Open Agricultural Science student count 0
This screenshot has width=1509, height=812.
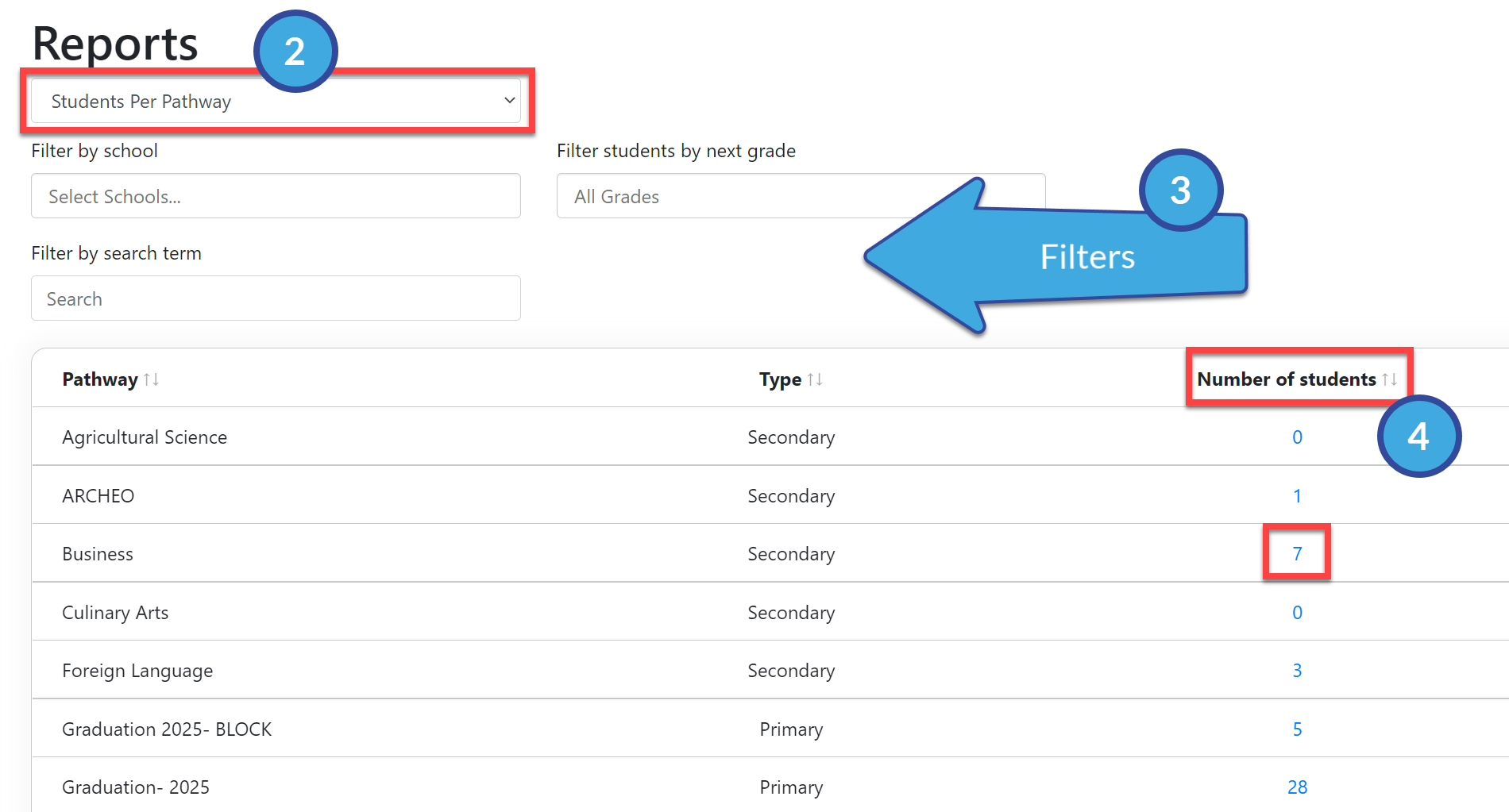point(1297,437)
